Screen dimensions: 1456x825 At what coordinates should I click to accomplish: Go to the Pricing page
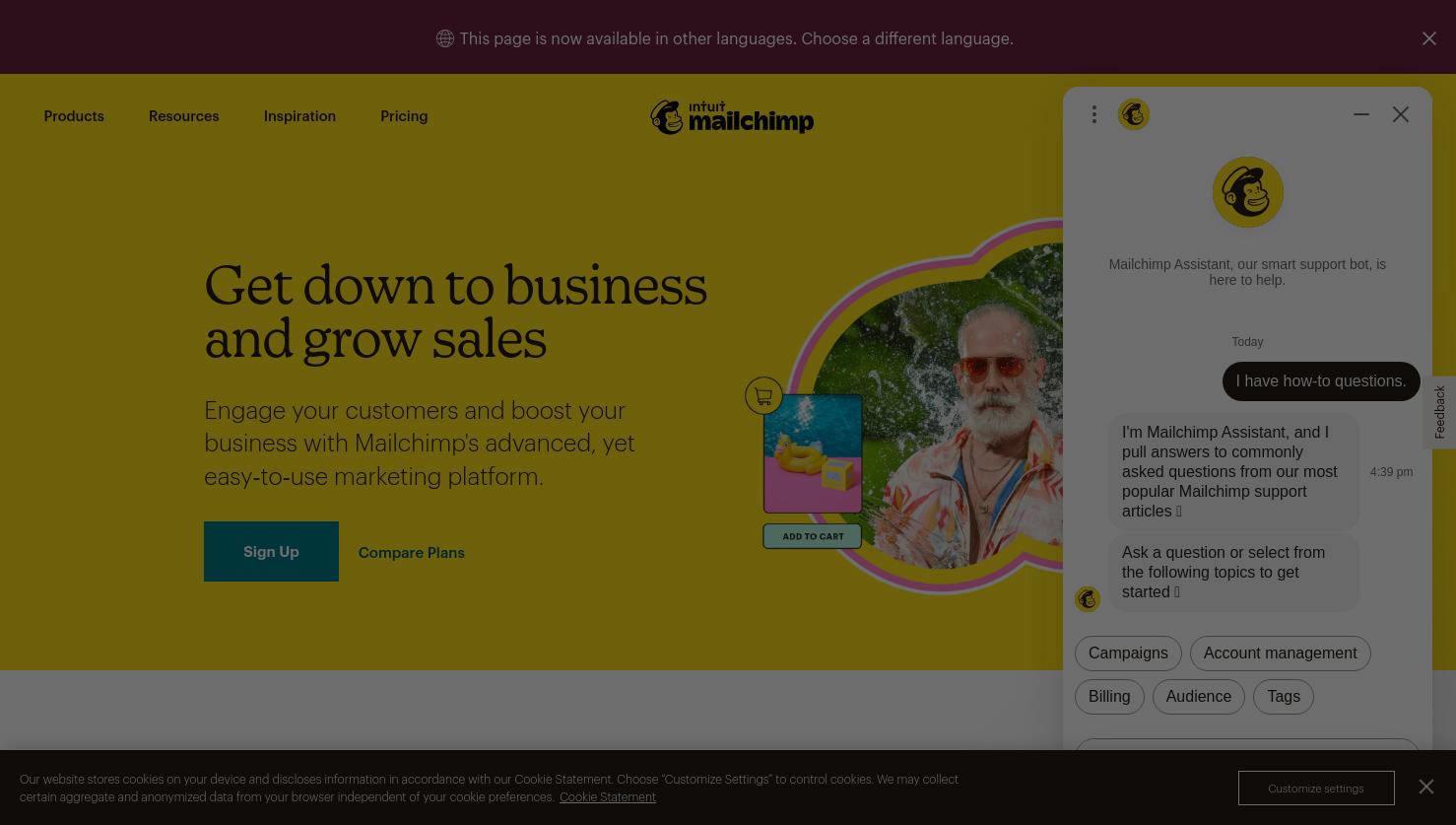pyautogui.click(x=404, y=116)
